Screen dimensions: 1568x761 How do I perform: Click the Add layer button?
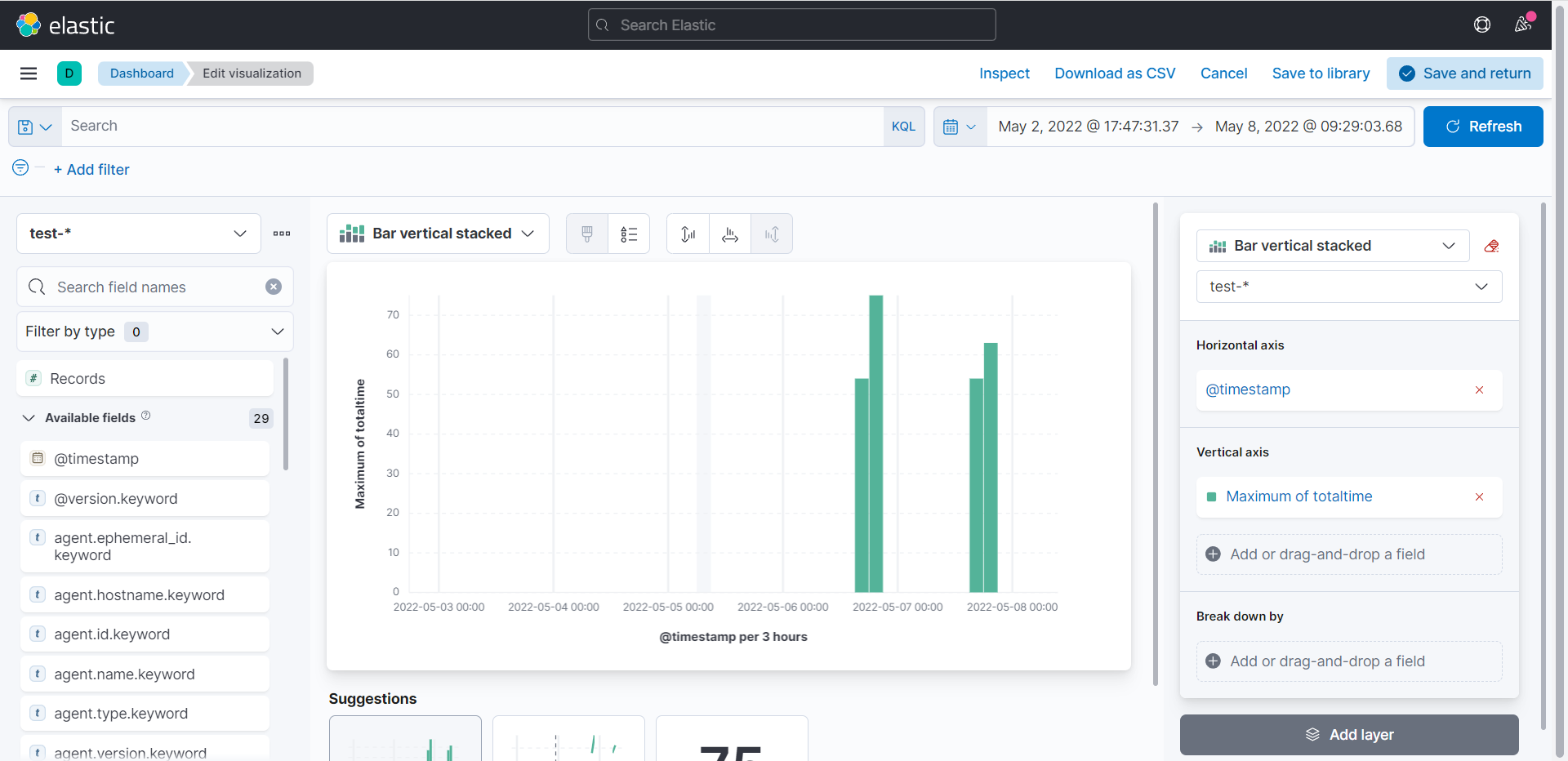pyautogui.click(x=1349, y=735)
